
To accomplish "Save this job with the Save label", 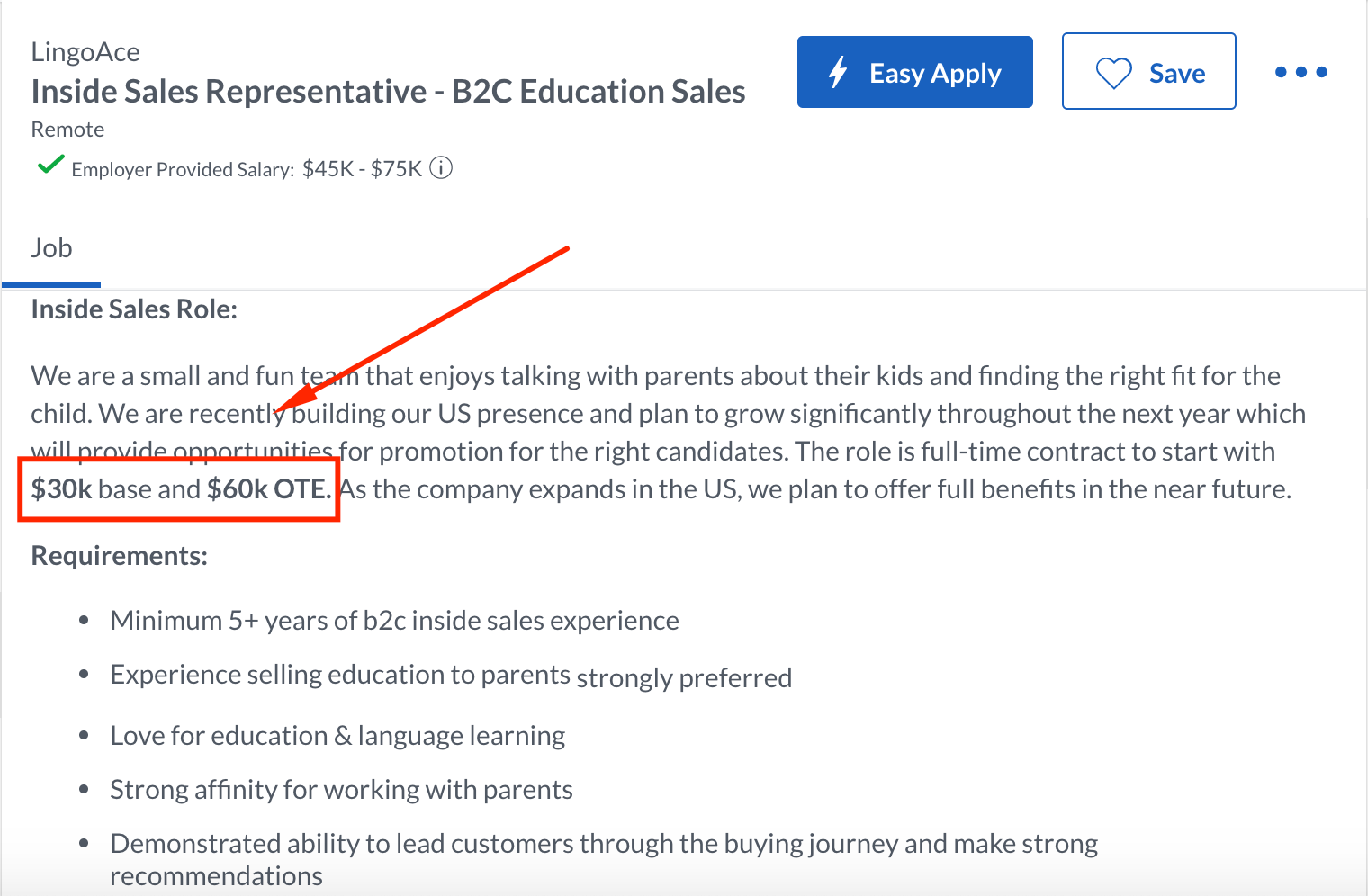I will coord(1176,73).
